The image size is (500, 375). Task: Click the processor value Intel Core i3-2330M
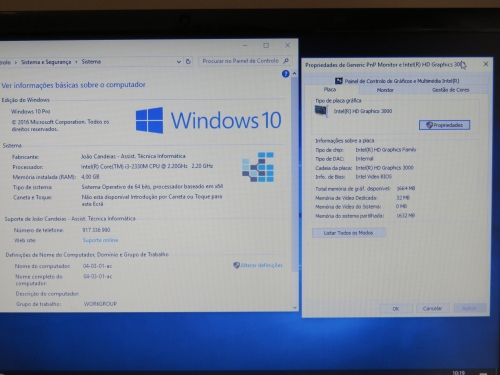pyautogui.click(x=147, y=166)
